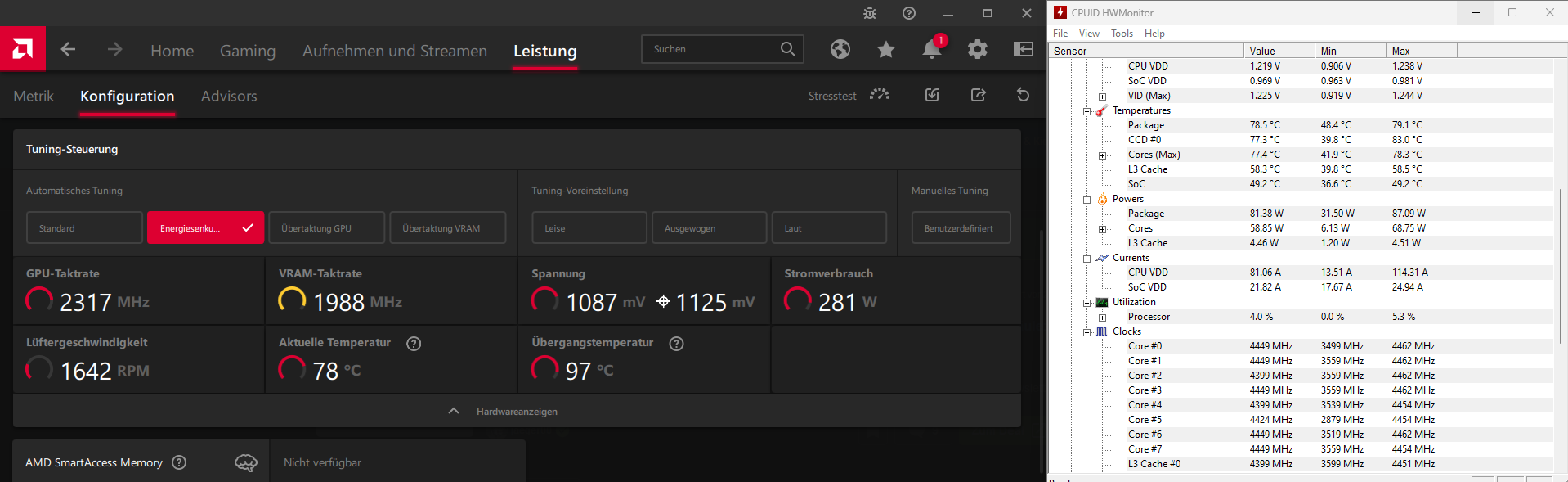Open the HWMonitor Help menu
This screenshot has height=482, width=1568.
1154,34
